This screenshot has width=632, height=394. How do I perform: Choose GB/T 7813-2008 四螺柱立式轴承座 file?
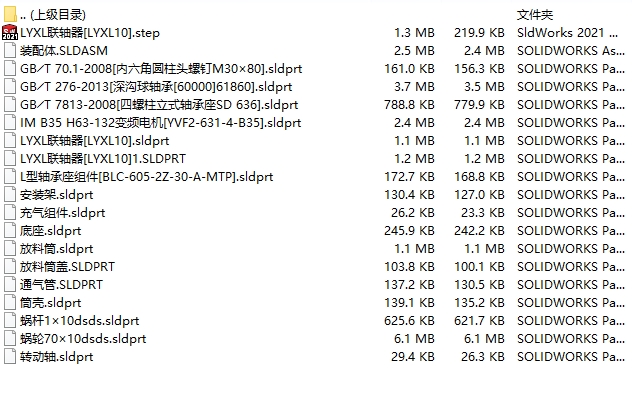click(x=159, y=105)
